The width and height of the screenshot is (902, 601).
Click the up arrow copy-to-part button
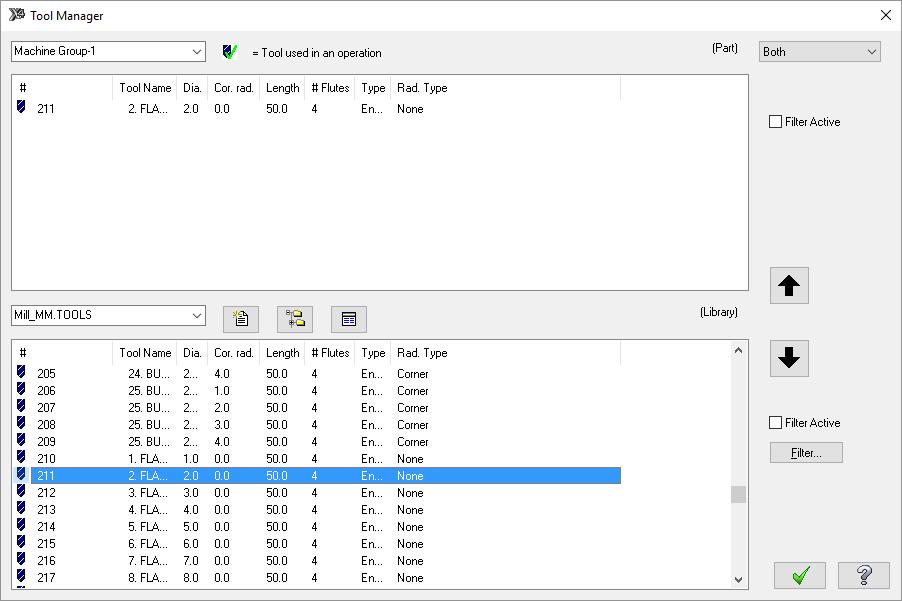coord(789,285)
